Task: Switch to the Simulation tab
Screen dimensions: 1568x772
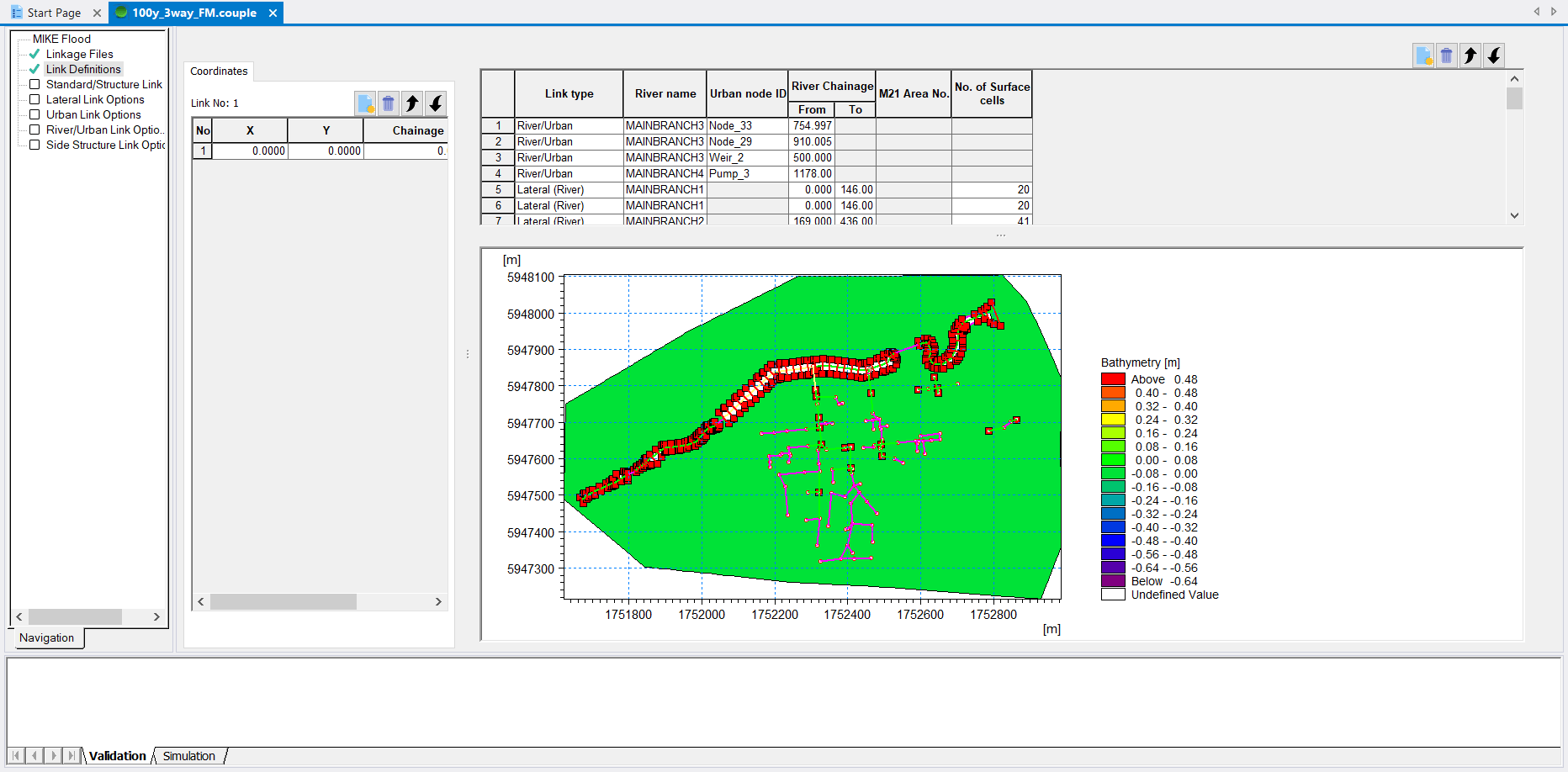Action: 188,756
